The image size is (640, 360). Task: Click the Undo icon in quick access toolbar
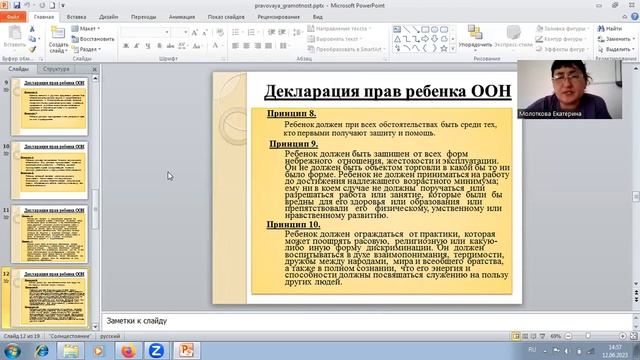[x=27, y=5]
